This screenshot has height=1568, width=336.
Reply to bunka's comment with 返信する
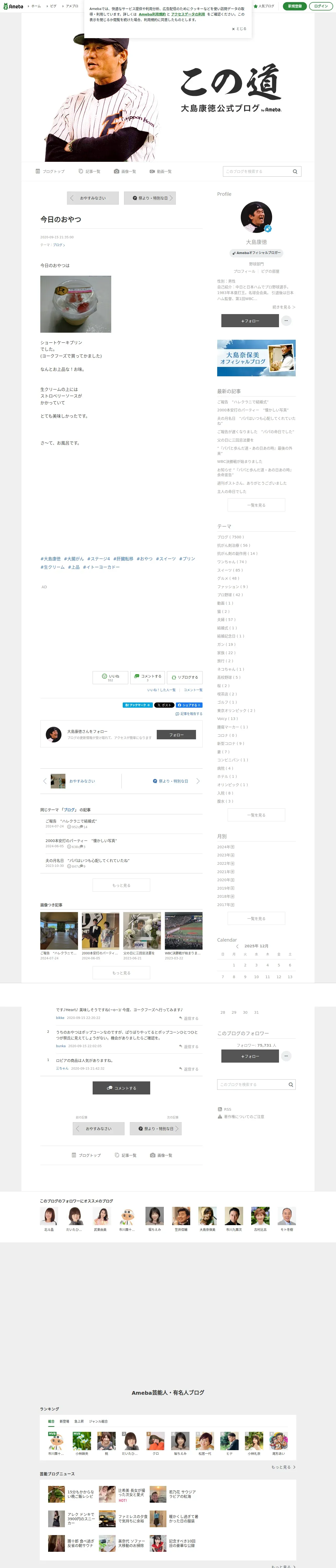point(189,1047)
